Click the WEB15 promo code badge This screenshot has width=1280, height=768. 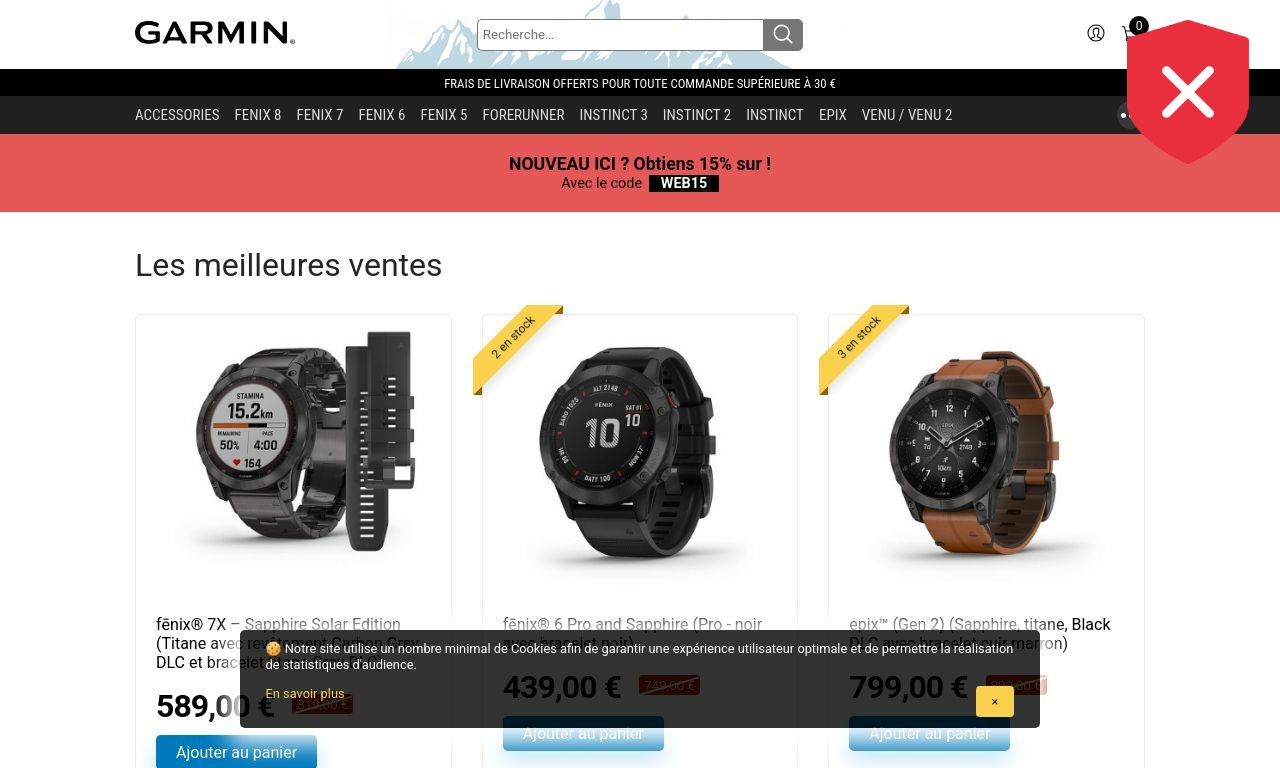(x=684, y=183)
